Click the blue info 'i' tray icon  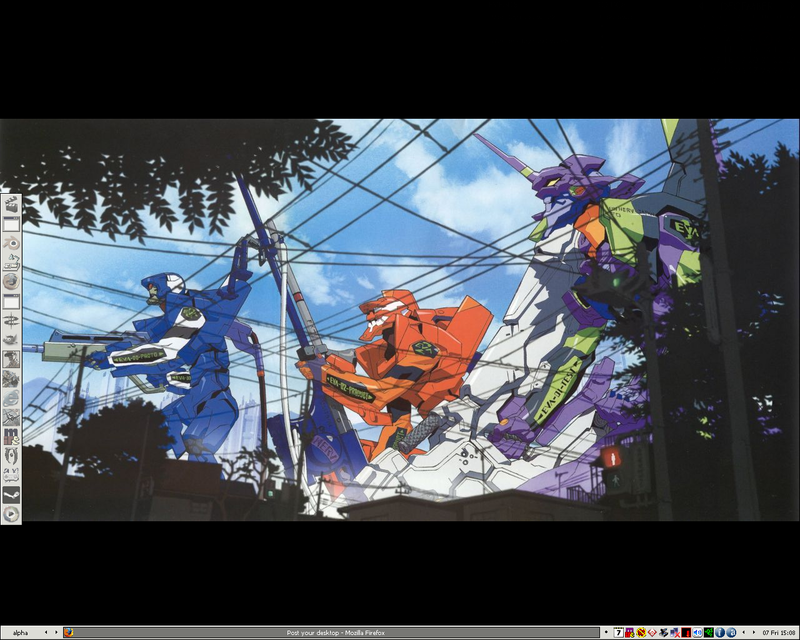(x=720, y=633)
